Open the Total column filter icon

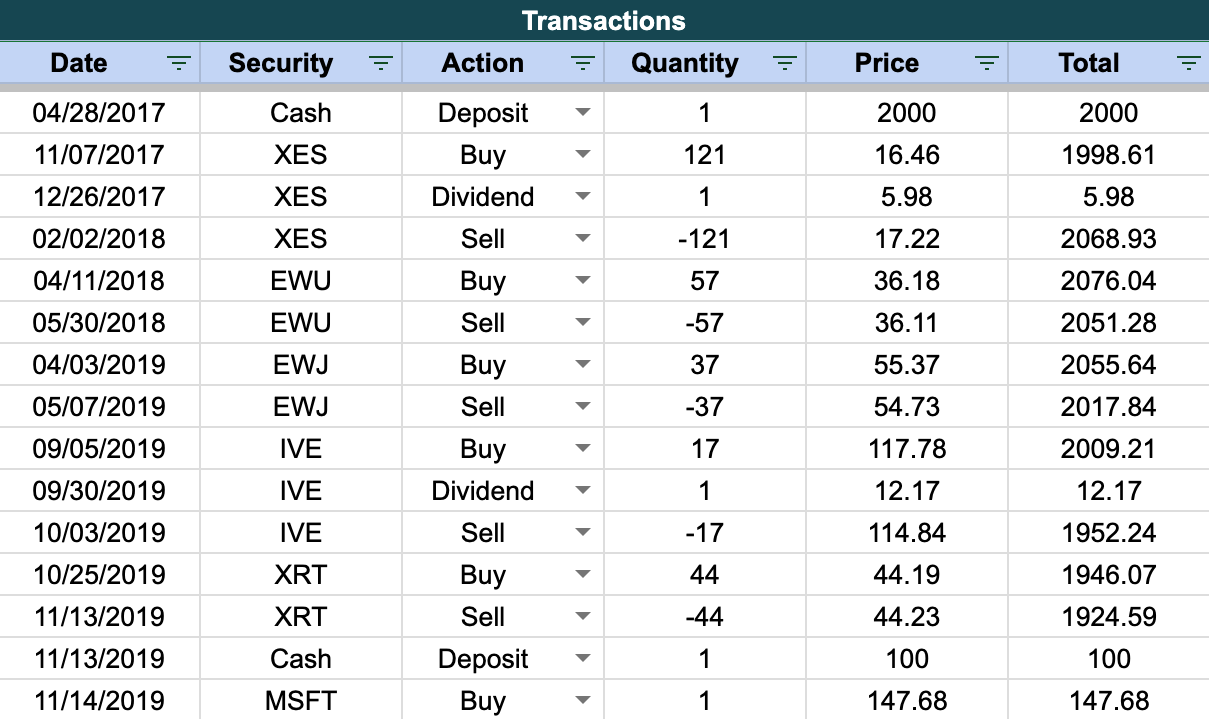1188,64
